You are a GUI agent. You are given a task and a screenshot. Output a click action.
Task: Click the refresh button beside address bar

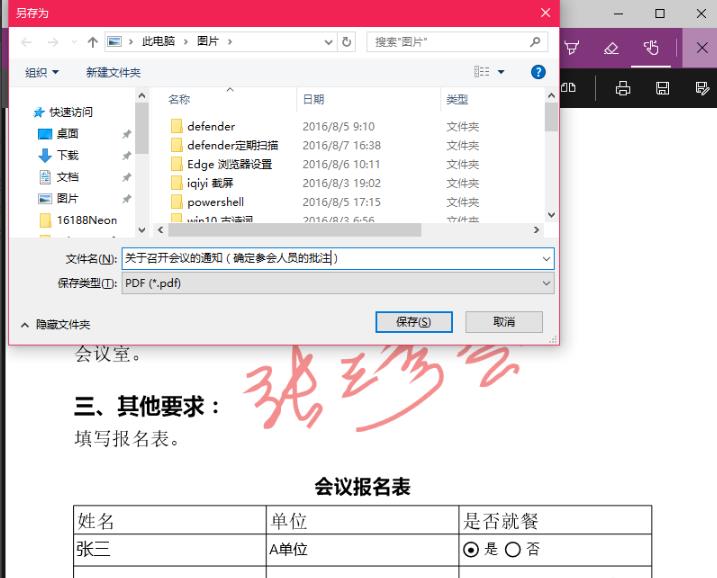click(x=347, y=42)
